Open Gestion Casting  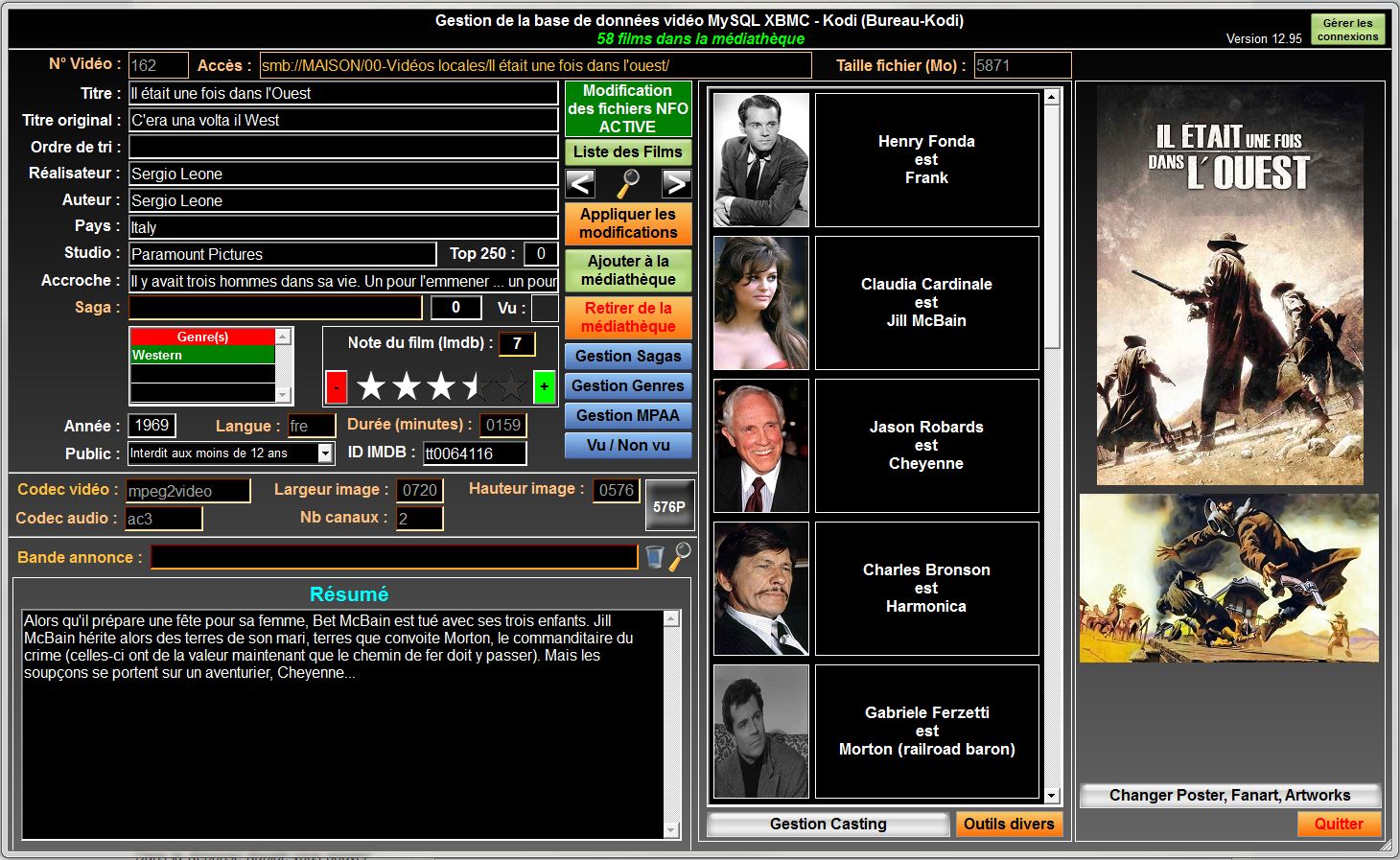(828, 824)
